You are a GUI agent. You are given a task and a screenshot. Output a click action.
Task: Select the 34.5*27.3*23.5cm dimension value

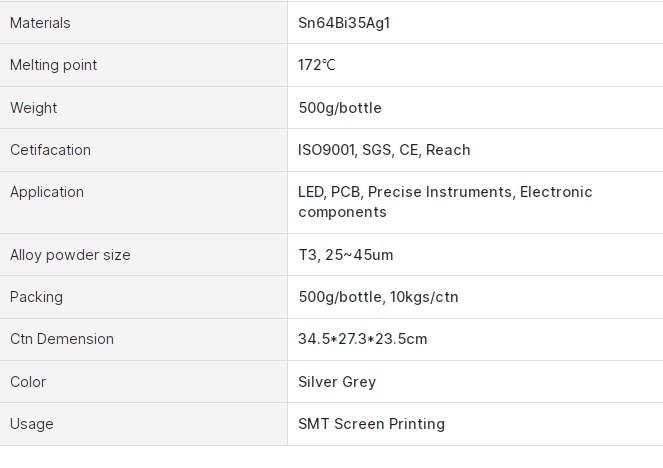(x=363, y=339)
